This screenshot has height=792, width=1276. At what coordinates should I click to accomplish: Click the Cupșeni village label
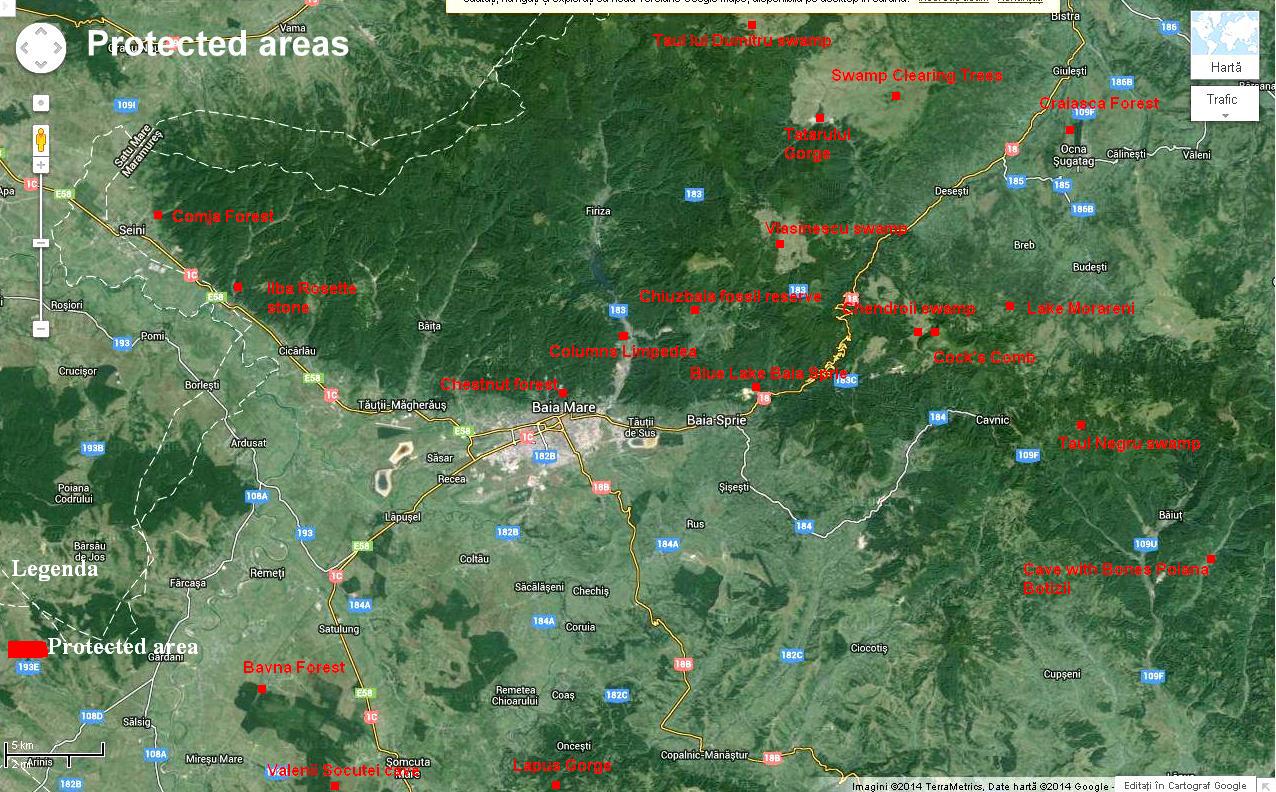(1062, 675)
